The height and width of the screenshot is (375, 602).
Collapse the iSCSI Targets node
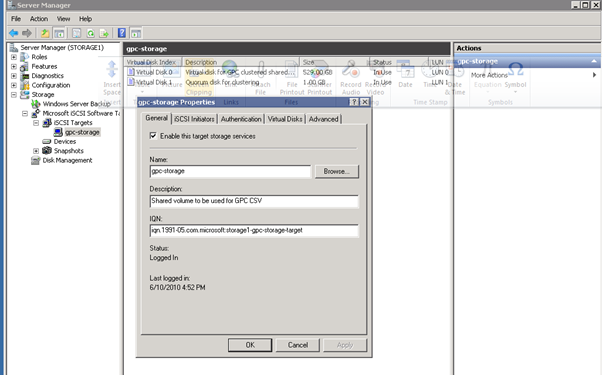point(36,123)
